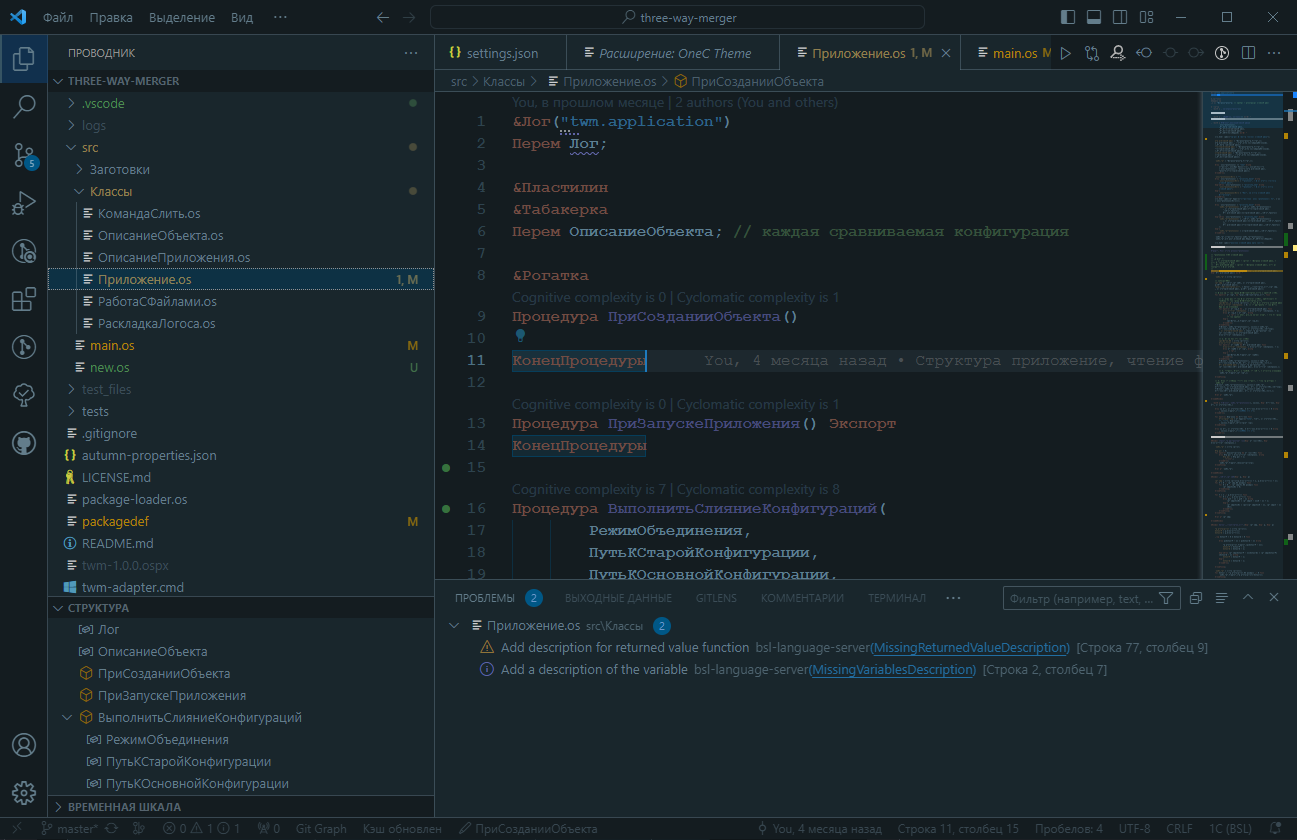Image resolution: width=1297 pixels, height=840 pixels.
Task: Toggle the secondary side bar visibility
Action: 1120,17
